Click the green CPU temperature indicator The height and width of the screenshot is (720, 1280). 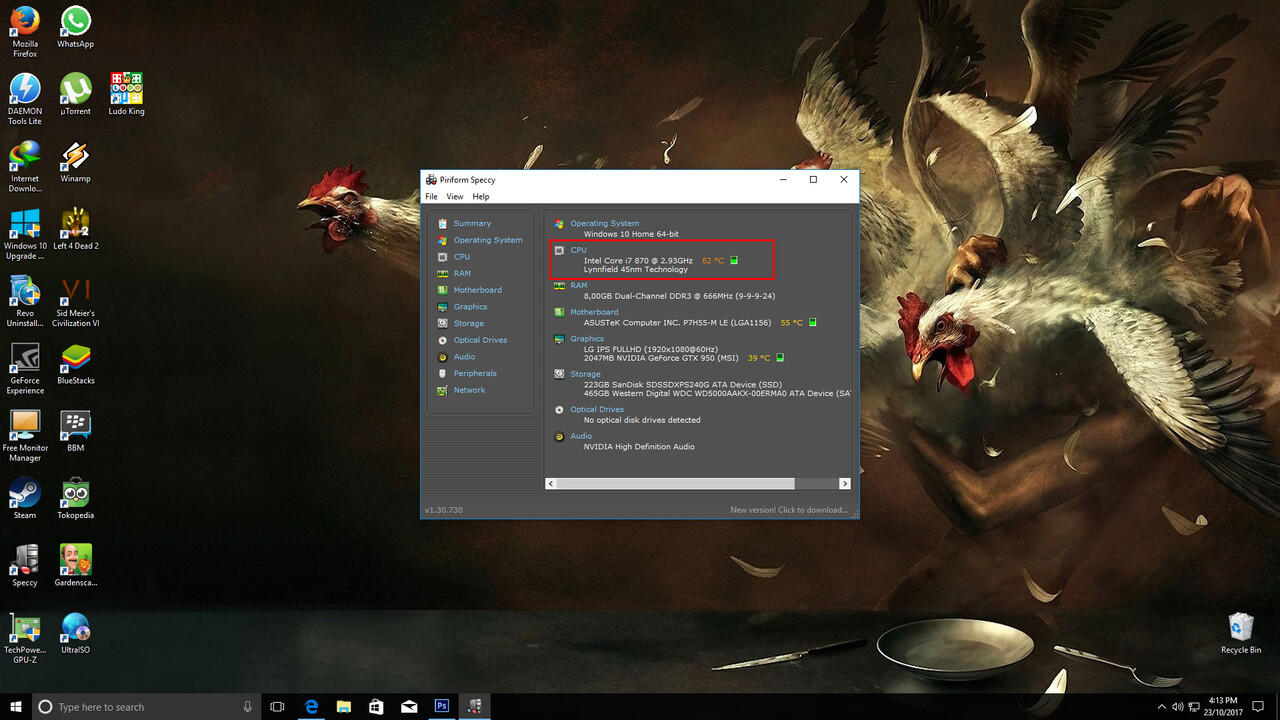click(x=734, y=260)
